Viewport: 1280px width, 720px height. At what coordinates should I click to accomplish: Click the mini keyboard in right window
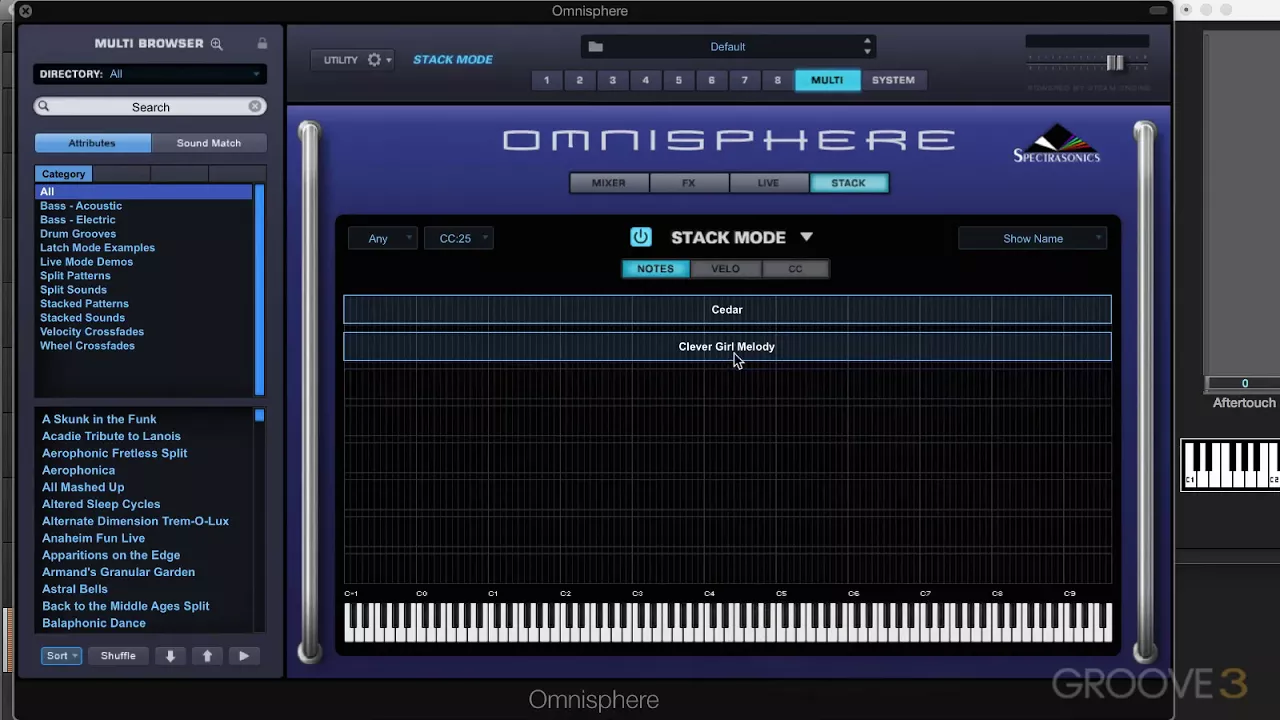1231,465
